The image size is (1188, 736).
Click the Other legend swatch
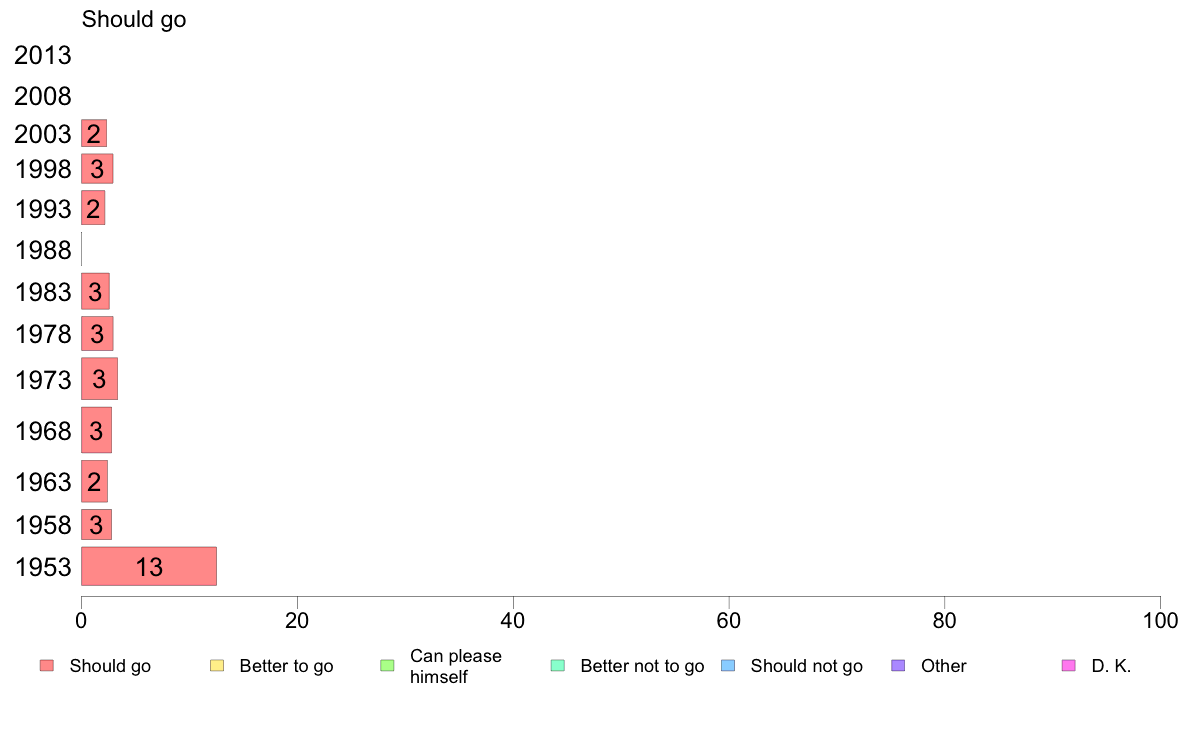[898, 666]
